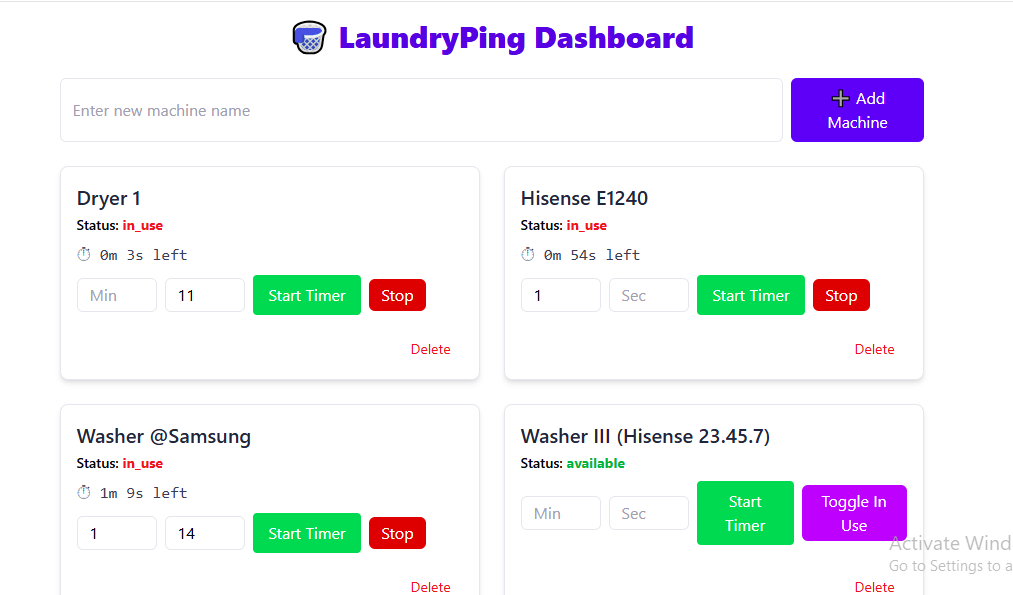
Task: Click the Min field in Washer III card
Action: (x=560, y=513)
